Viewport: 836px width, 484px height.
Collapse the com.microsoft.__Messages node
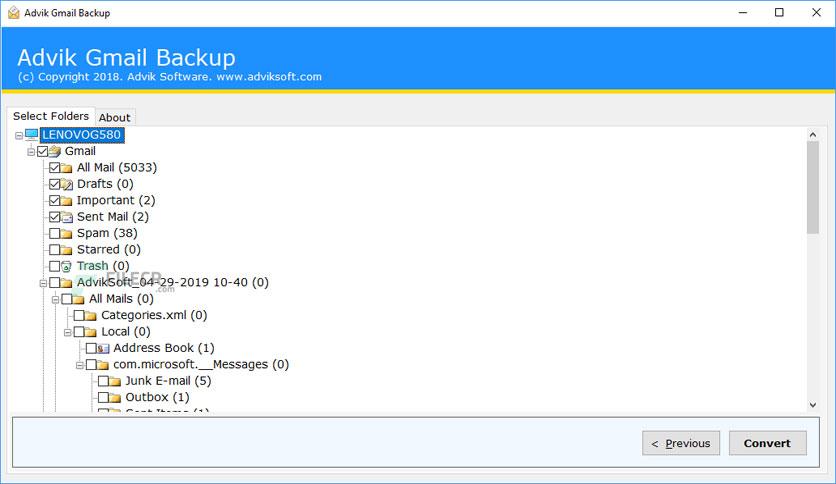click(x=79, y=365)
